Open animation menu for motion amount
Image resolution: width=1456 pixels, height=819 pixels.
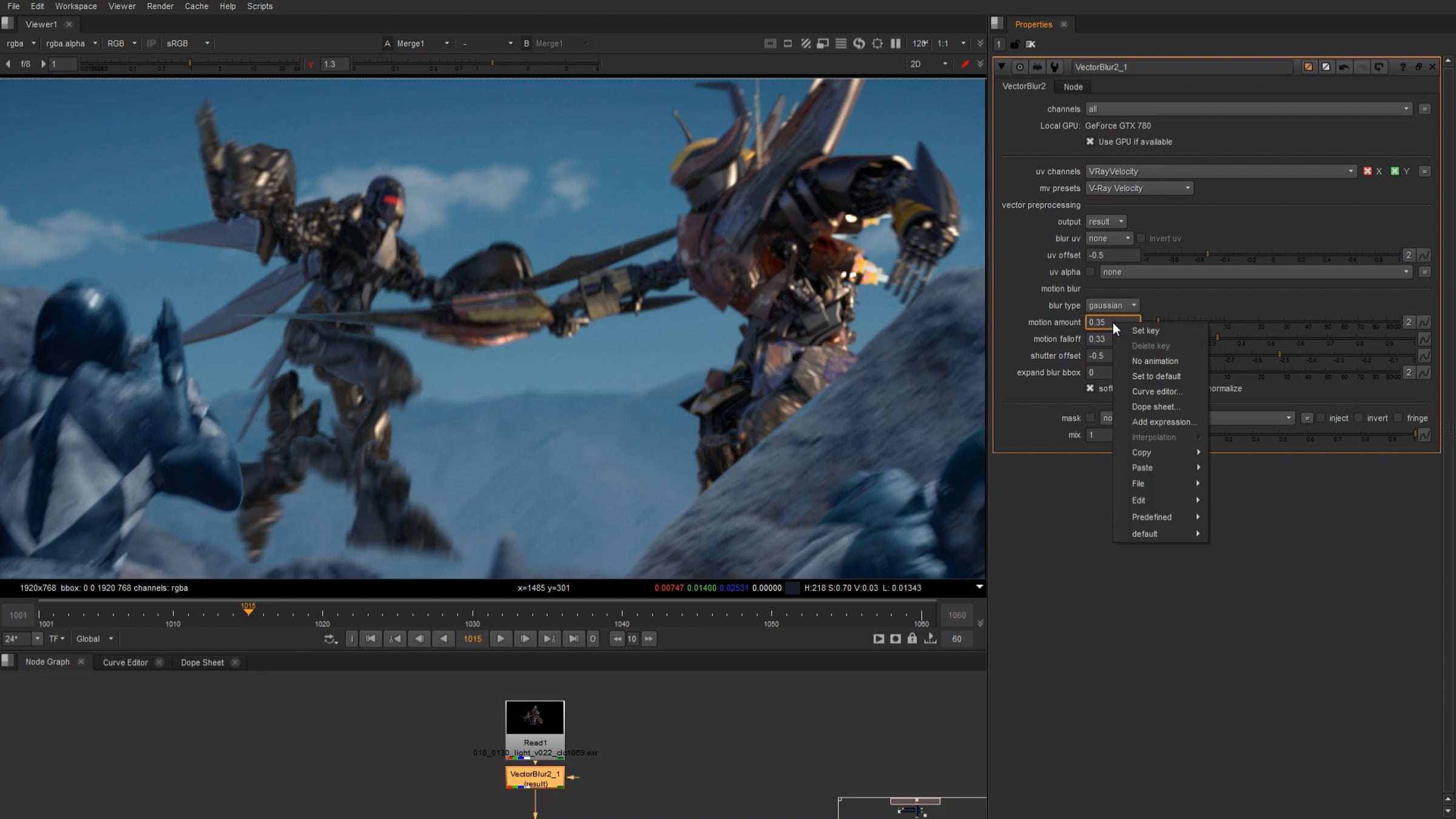1424,322
